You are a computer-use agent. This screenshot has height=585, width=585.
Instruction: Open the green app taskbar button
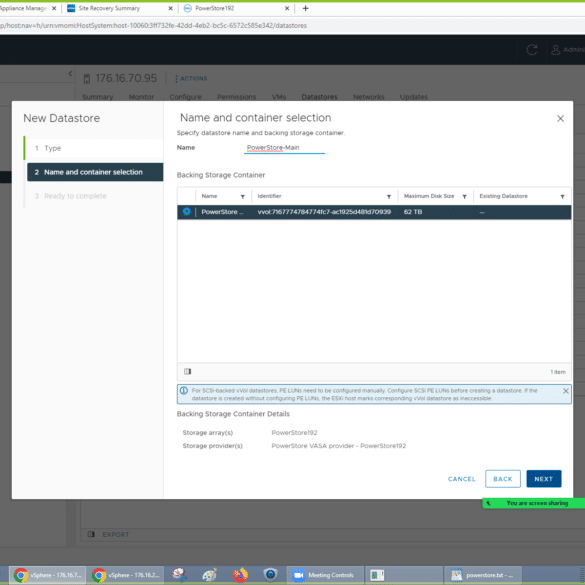pos(404,575)
